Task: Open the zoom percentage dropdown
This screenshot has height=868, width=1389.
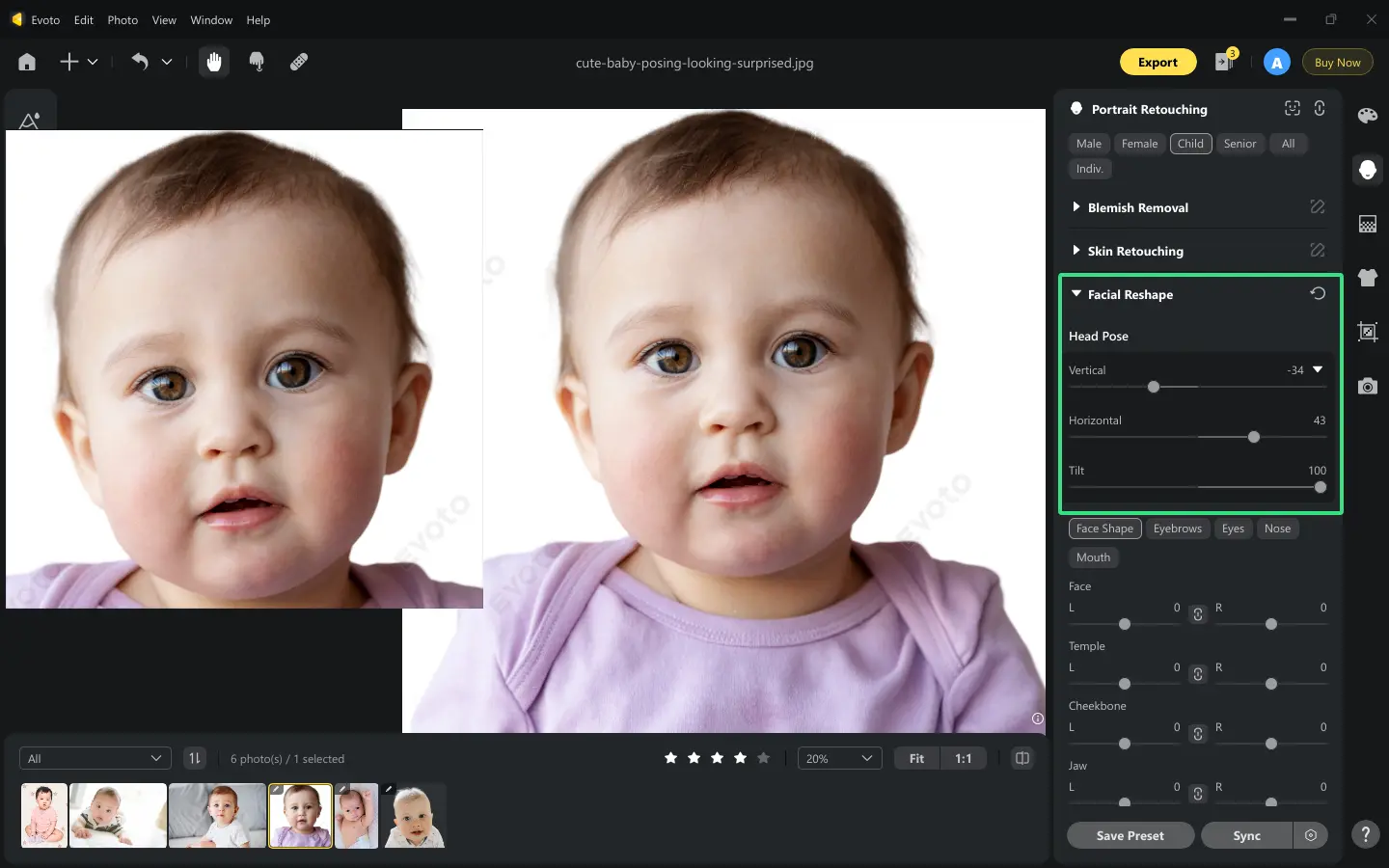Action: tap(838, 758)
